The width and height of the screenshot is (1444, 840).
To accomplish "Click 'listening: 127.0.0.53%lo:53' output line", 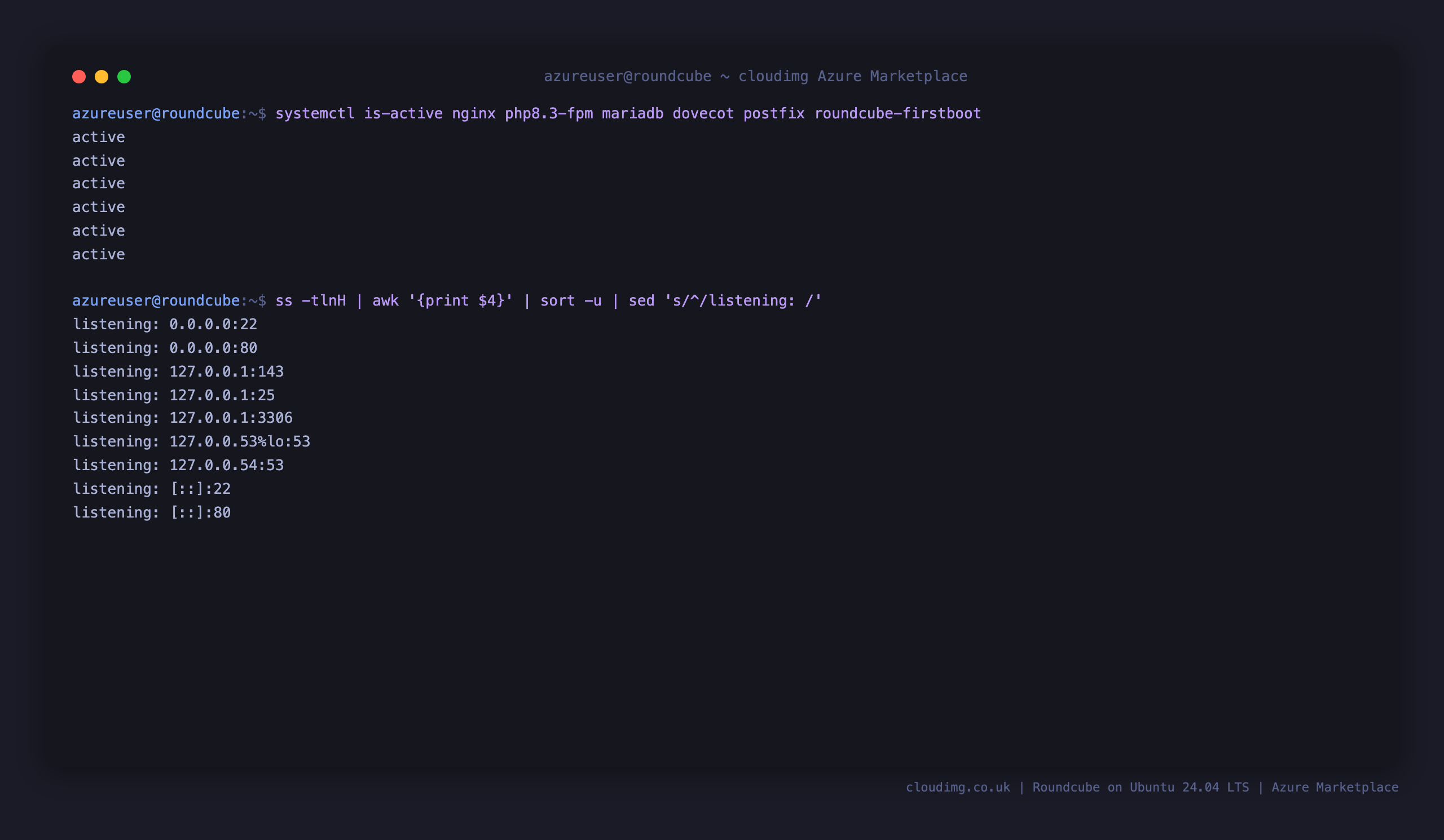I will click(x=191, y=441).
